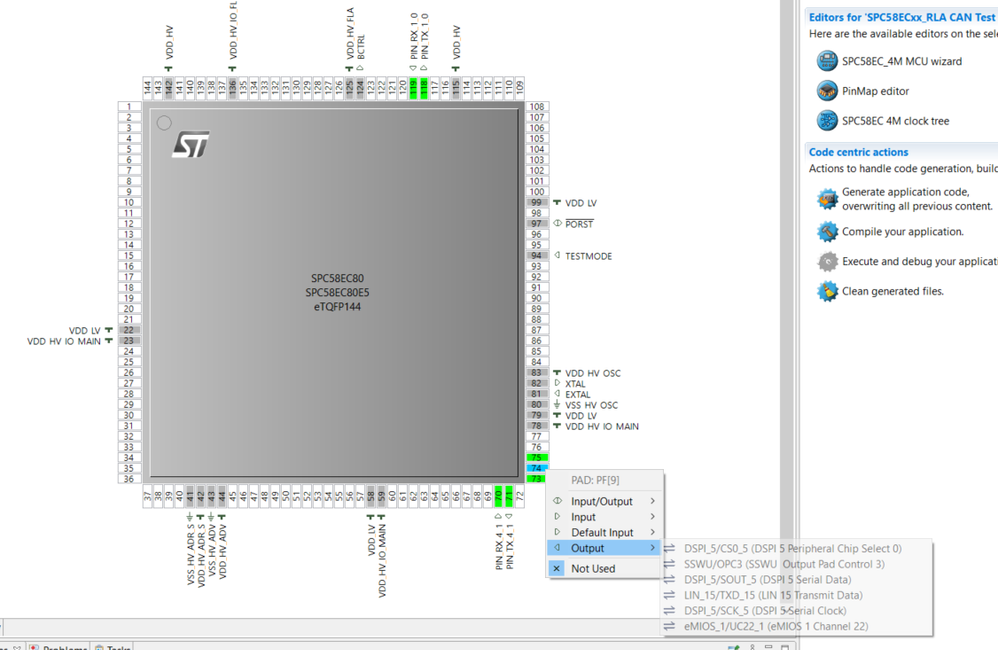The height and width of the screenshot is (650, 998).
Task: Choose Not Used in the pad menu
Action: (602, 569)
